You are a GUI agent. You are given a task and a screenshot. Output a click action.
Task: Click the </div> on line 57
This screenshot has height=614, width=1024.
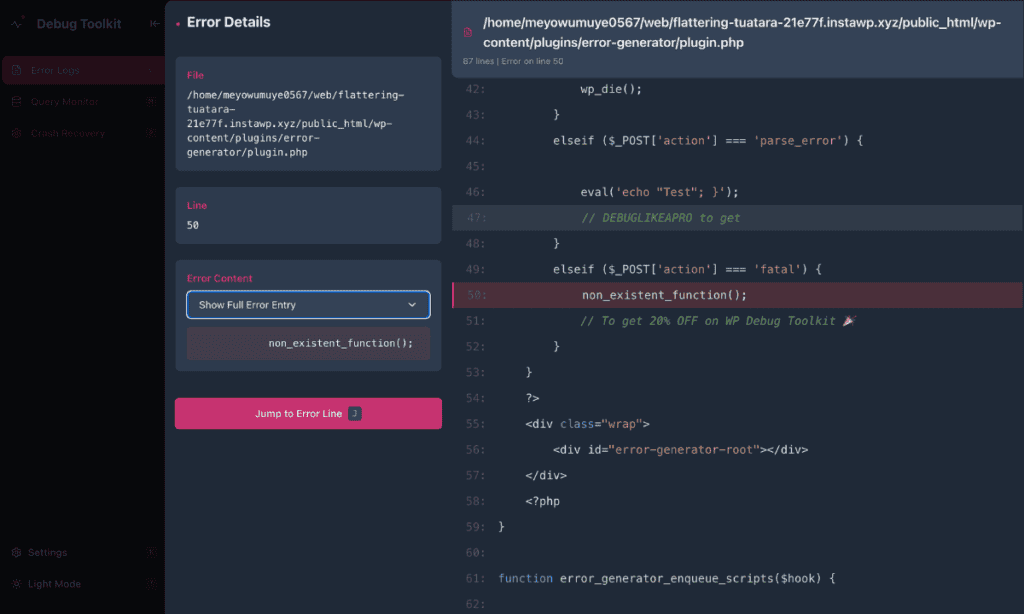(x=546, y=476)
